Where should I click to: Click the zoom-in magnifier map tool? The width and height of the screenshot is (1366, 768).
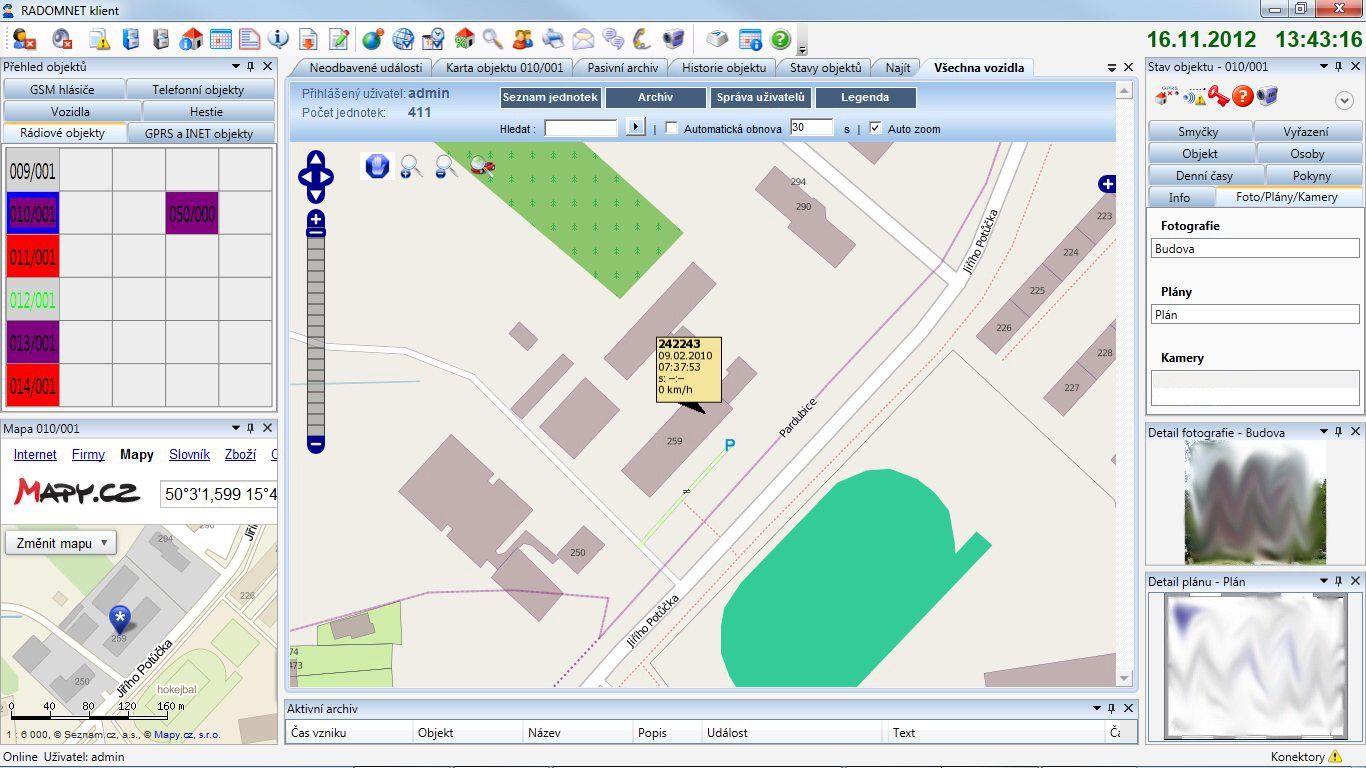(411, 167)
